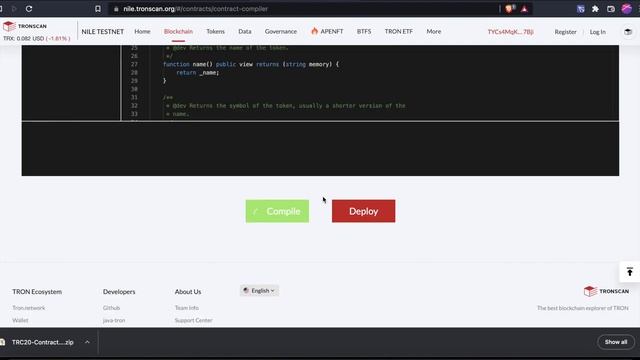Screen dimensions: 640x360
Task: Click the green Compile button
Action: pyautogui.click(x=277, y=211)
